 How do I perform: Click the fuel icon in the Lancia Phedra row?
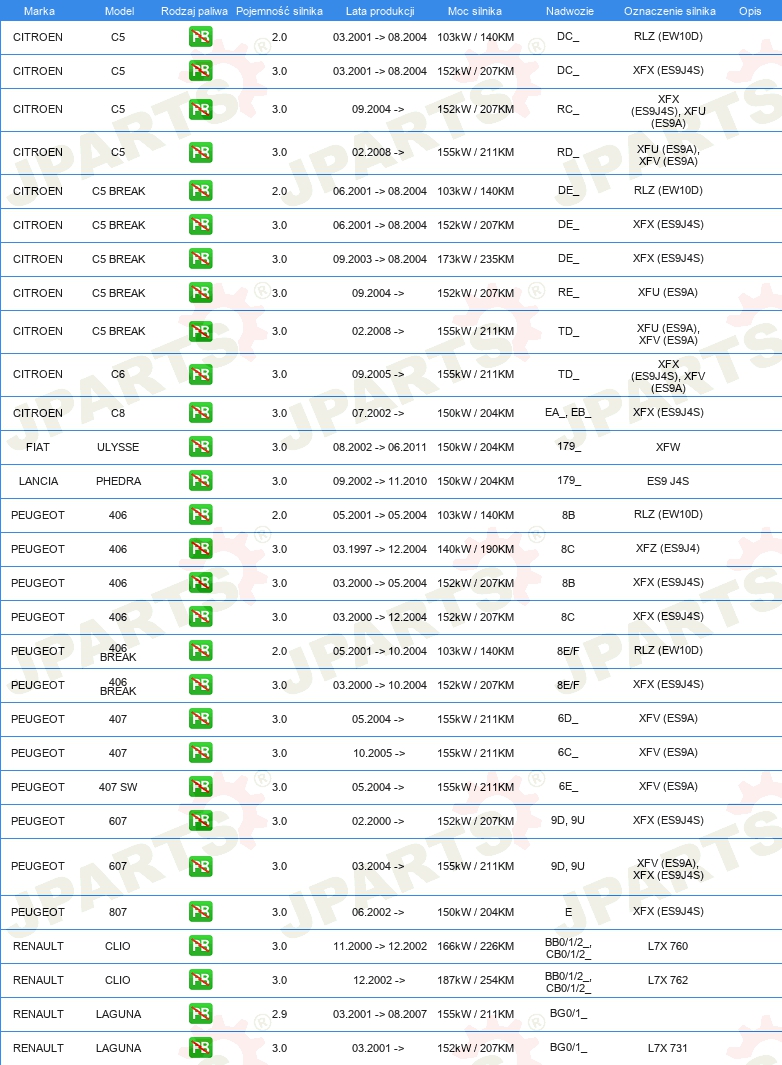(x=200, y=481)
